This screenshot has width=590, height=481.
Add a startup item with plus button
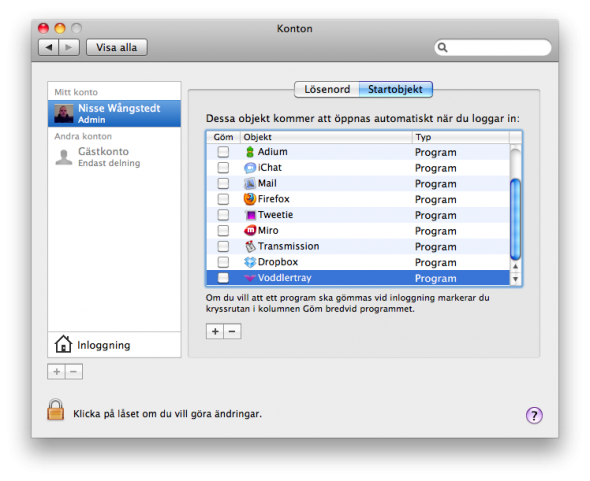pyautogui.click(x=215, y=331)
